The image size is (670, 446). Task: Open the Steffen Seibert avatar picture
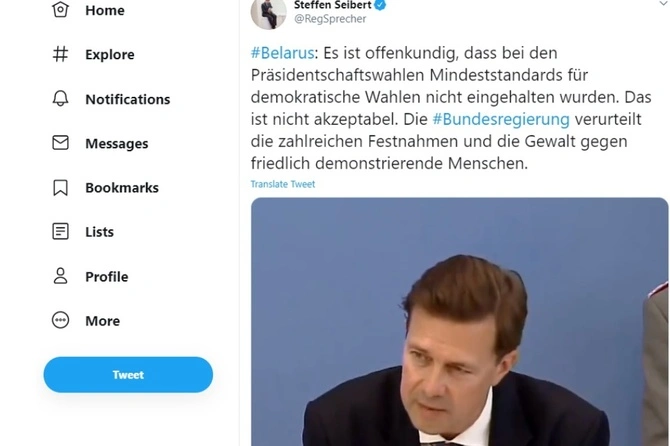point(269,11)
